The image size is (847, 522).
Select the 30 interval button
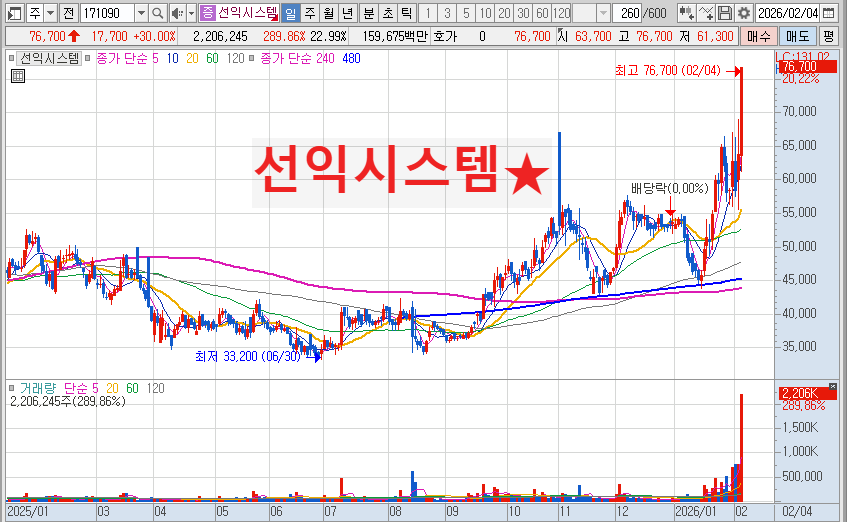(x=523, y=13)
